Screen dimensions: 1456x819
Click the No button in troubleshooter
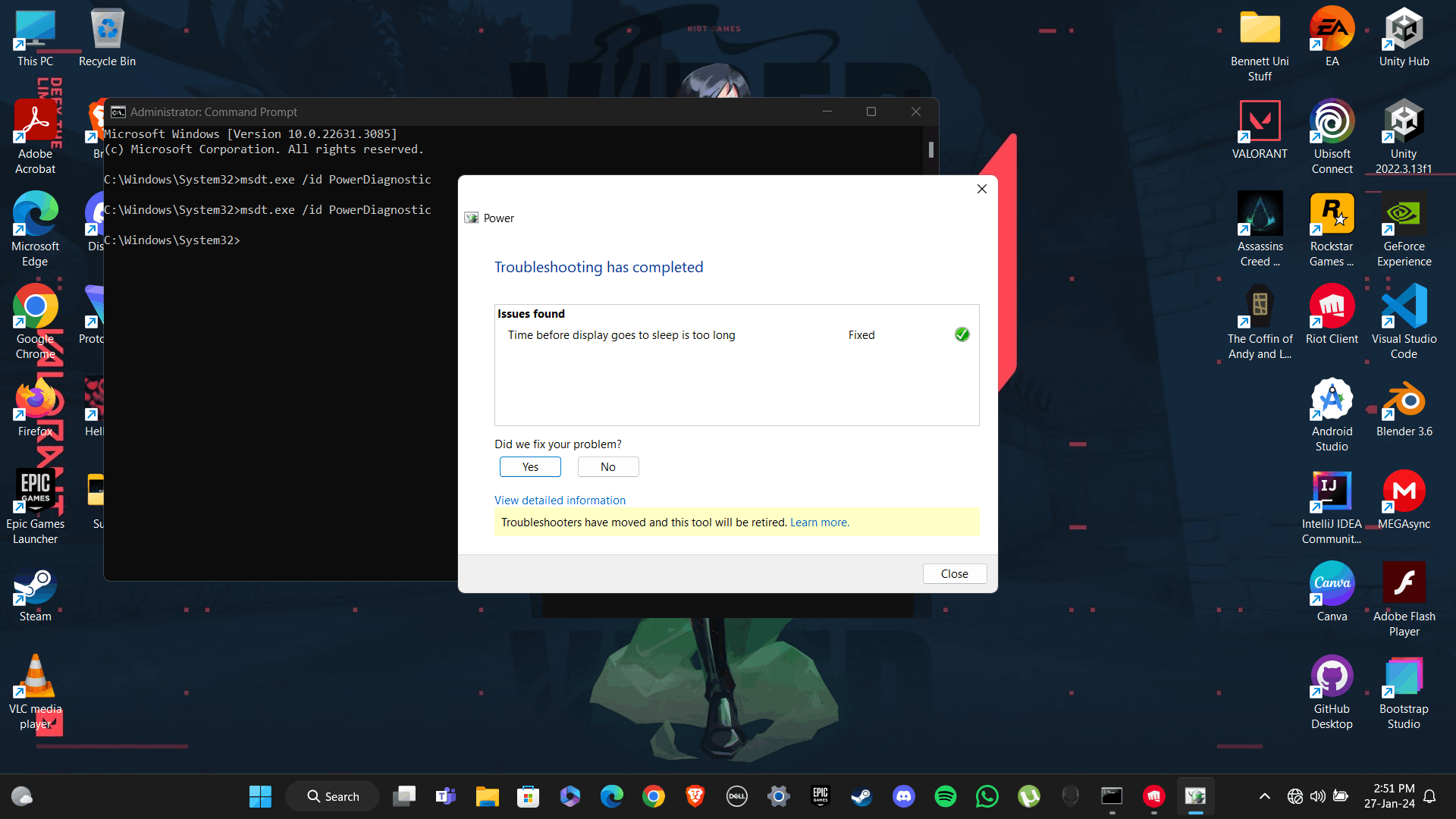[x=607, y=467]
